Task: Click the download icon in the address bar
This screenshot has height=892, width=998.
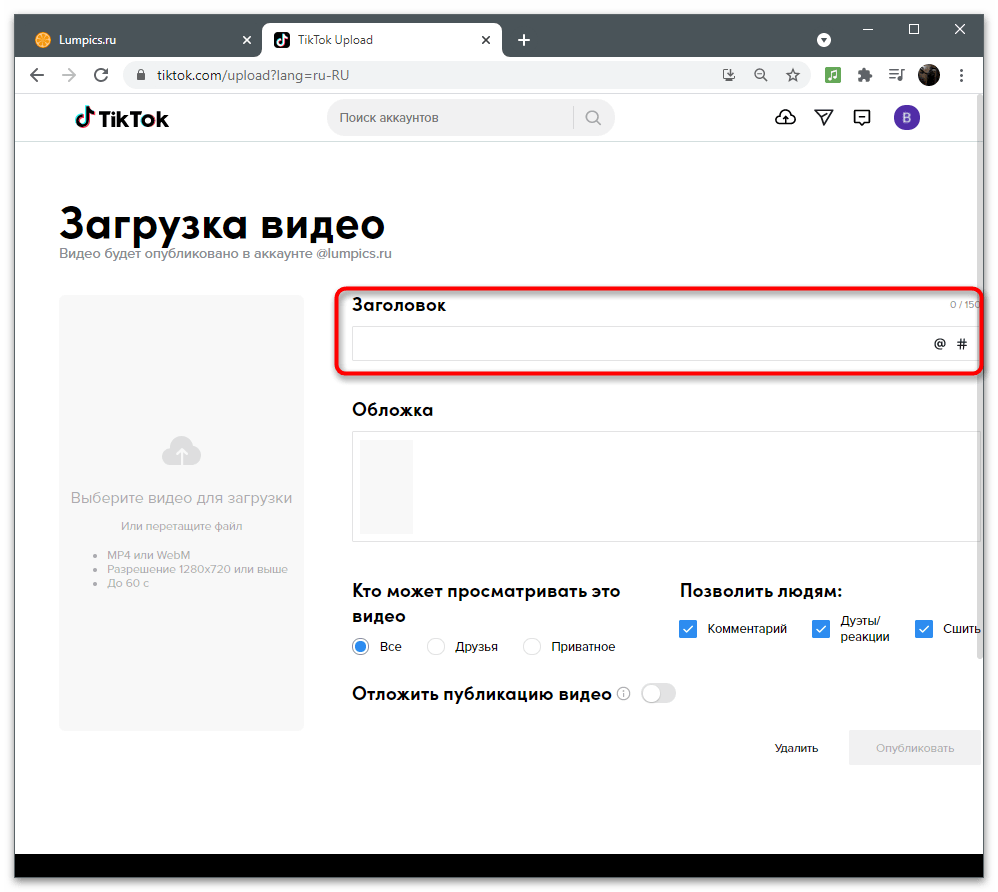Action: tap(728, 74)
